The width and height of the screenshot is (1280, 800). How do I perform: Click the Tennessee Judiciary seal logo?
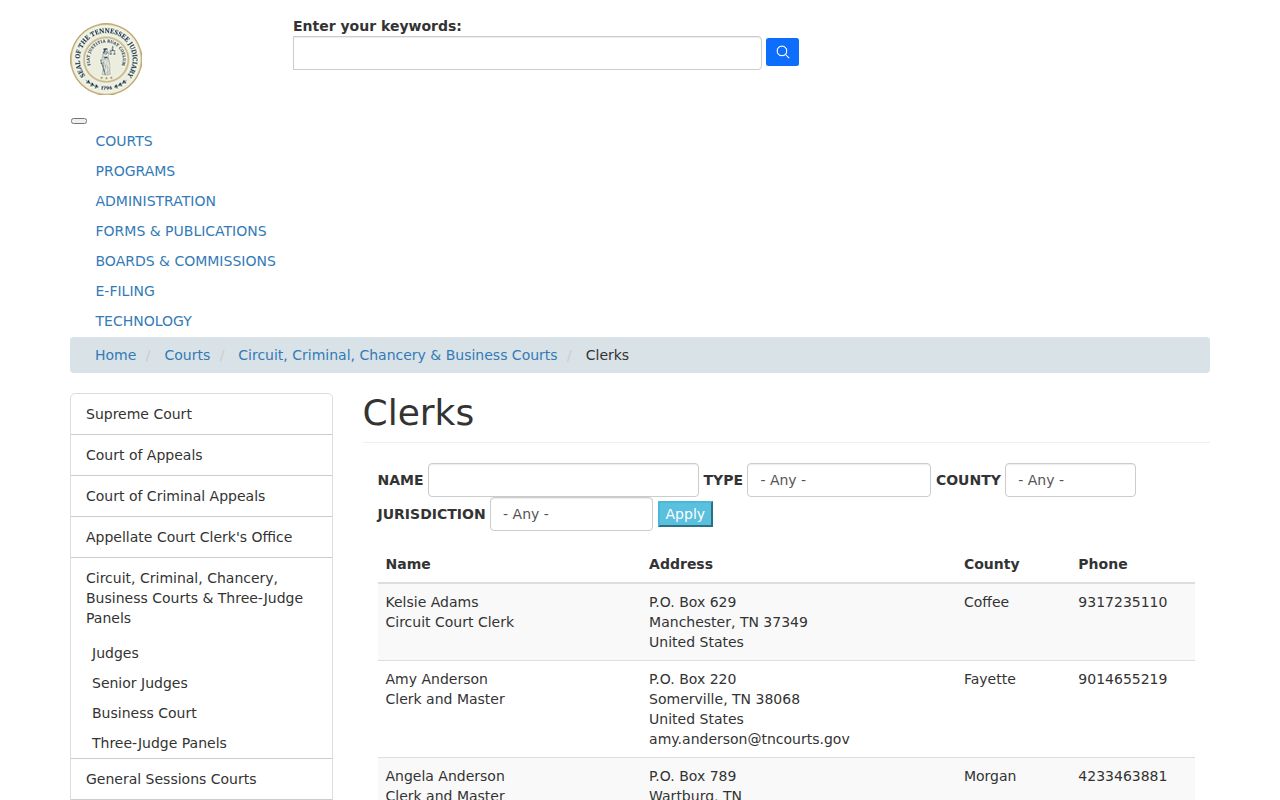(x=106, y=60)
